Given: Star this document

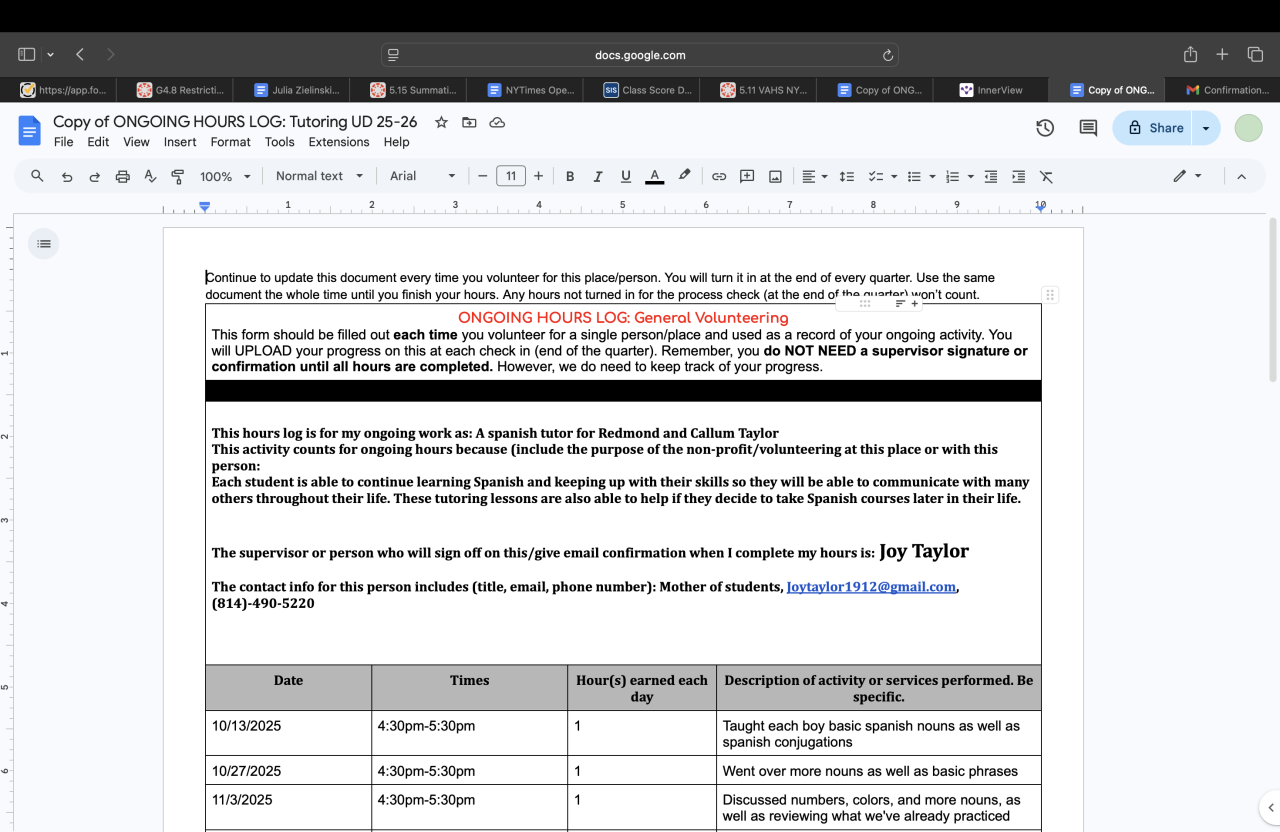Looking at the screenshot, I should (x=441, y=122).
